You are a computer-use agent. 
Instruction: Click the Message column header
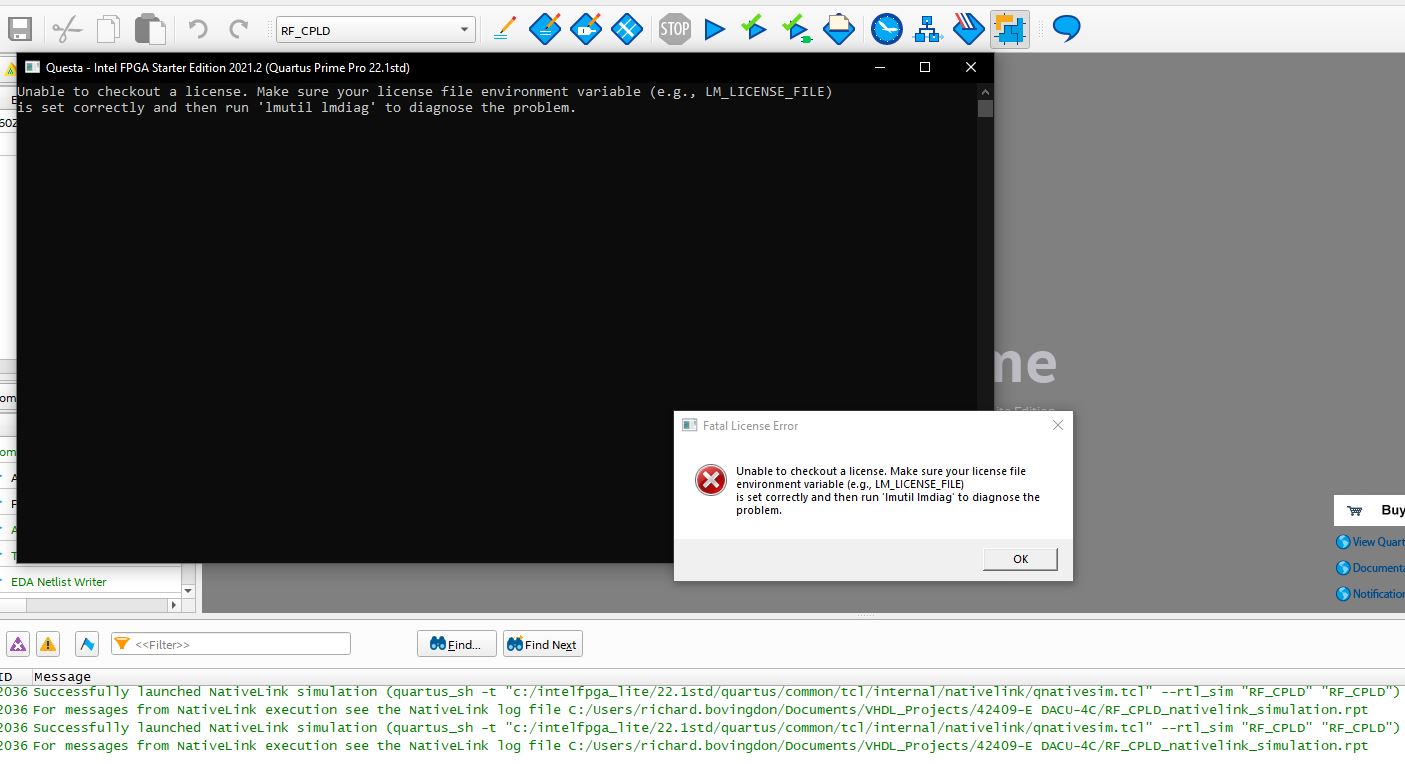(x=62, y=677)
